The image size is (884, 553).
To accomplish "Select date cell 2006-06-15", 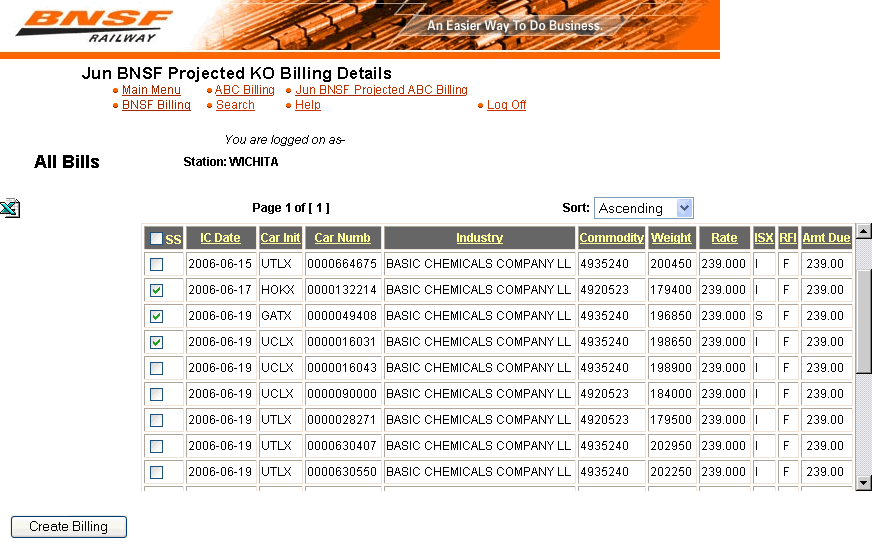I will coord(220,264).
